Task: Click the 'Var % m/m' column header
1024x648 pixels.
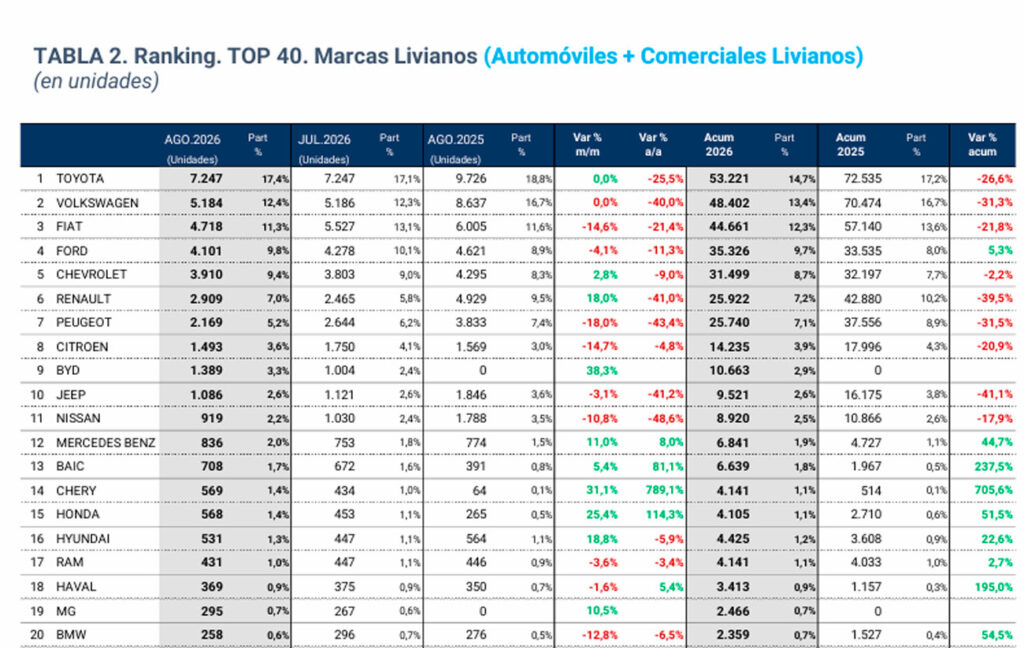Action: pyautogui.click(x=587, y=144)
